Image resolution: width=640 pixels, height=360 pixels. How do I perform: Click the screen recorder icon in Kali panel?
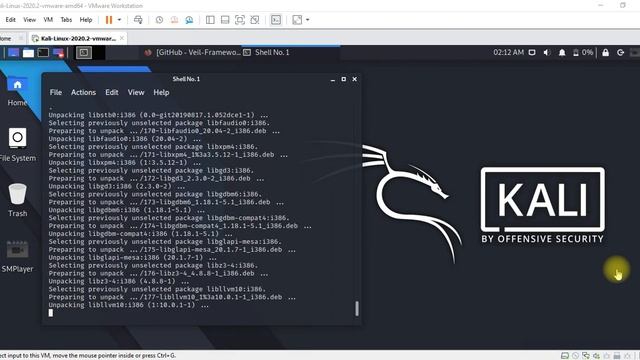[x=58, y=53]
